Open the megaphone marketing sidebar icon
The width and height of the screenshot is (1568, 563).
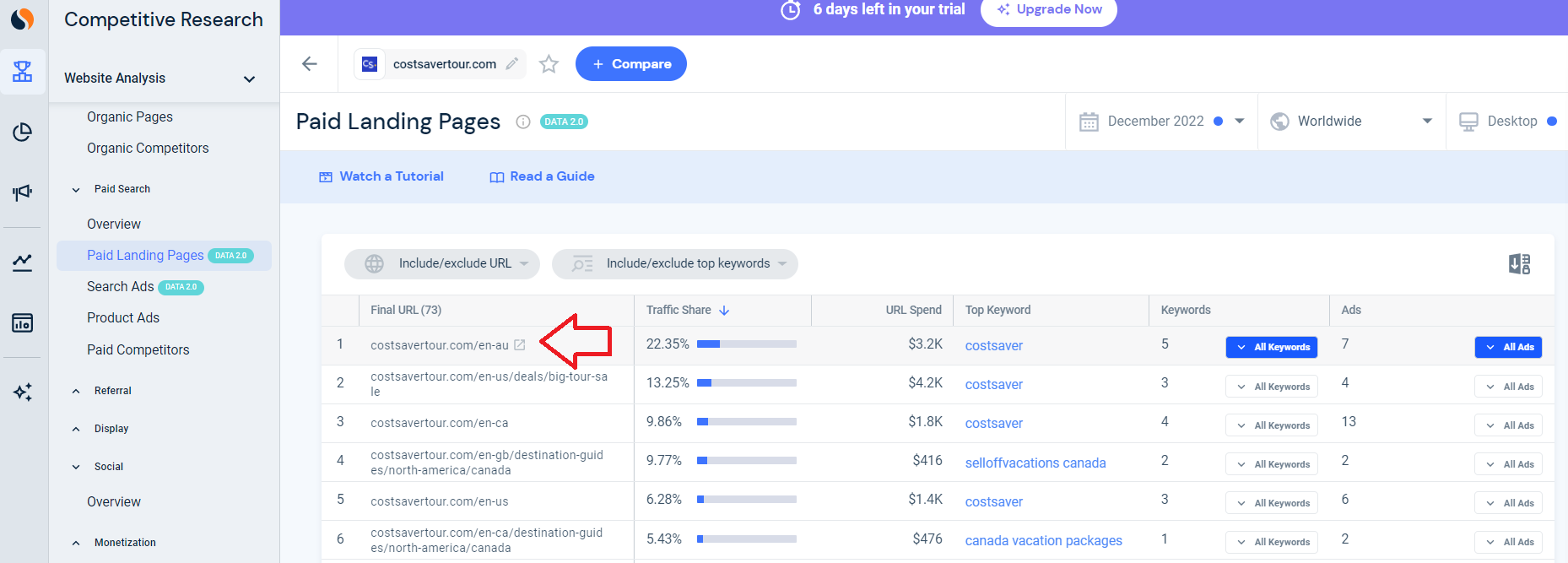pos(23,192)
